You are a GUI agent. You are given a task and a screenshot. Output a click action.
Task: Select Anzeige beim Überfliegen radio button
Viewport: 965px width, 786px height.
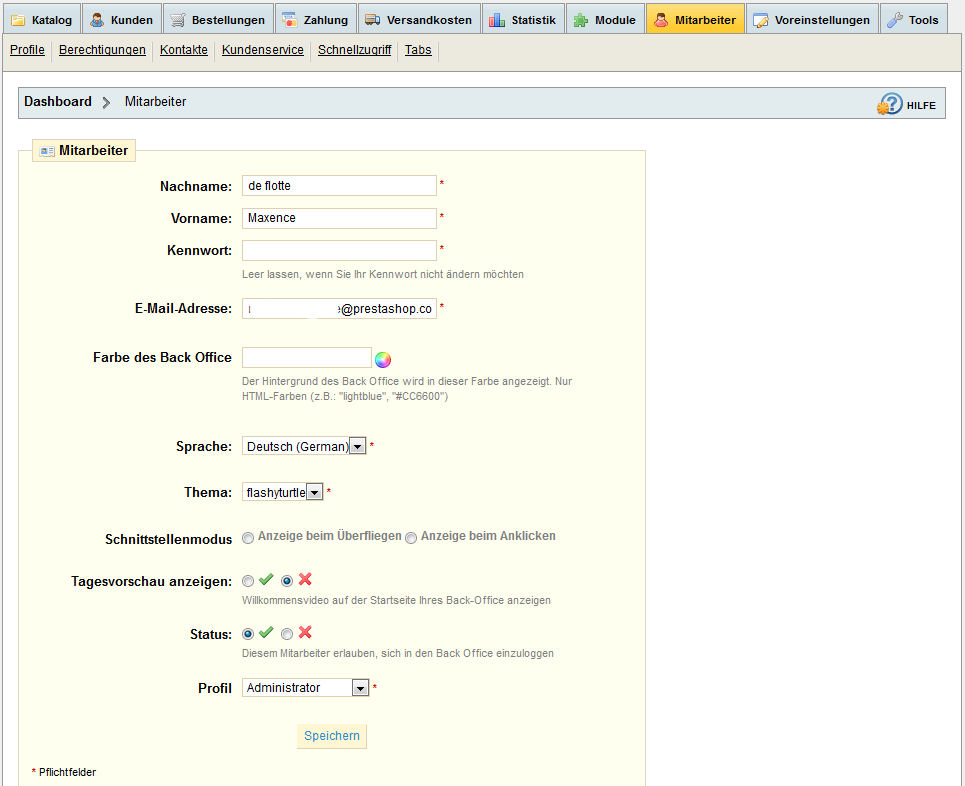tap(248, 538)
